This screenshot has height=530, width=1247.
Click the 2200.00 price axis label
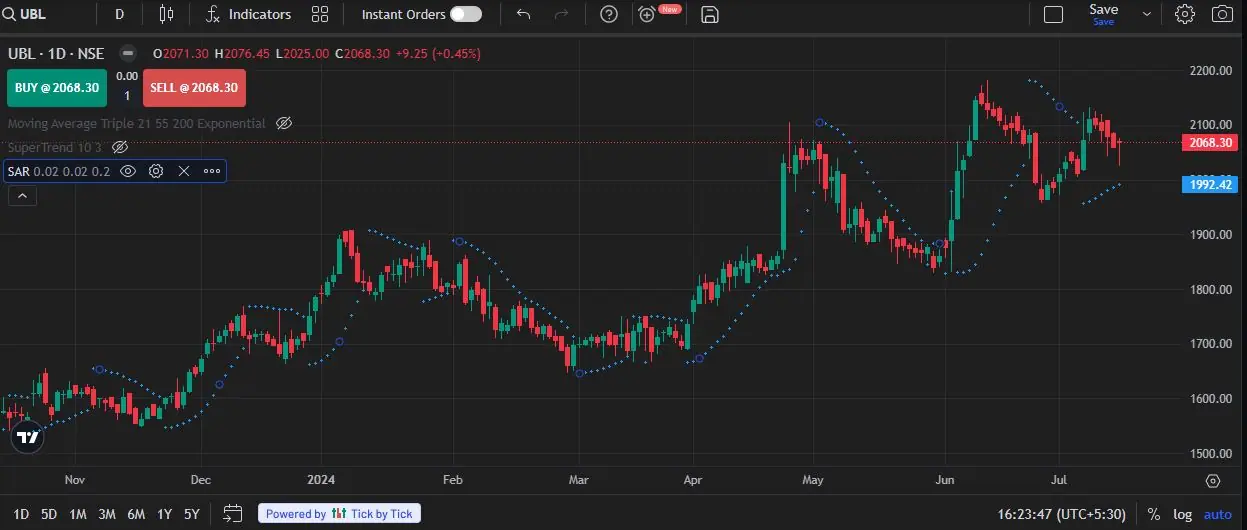1210,71
